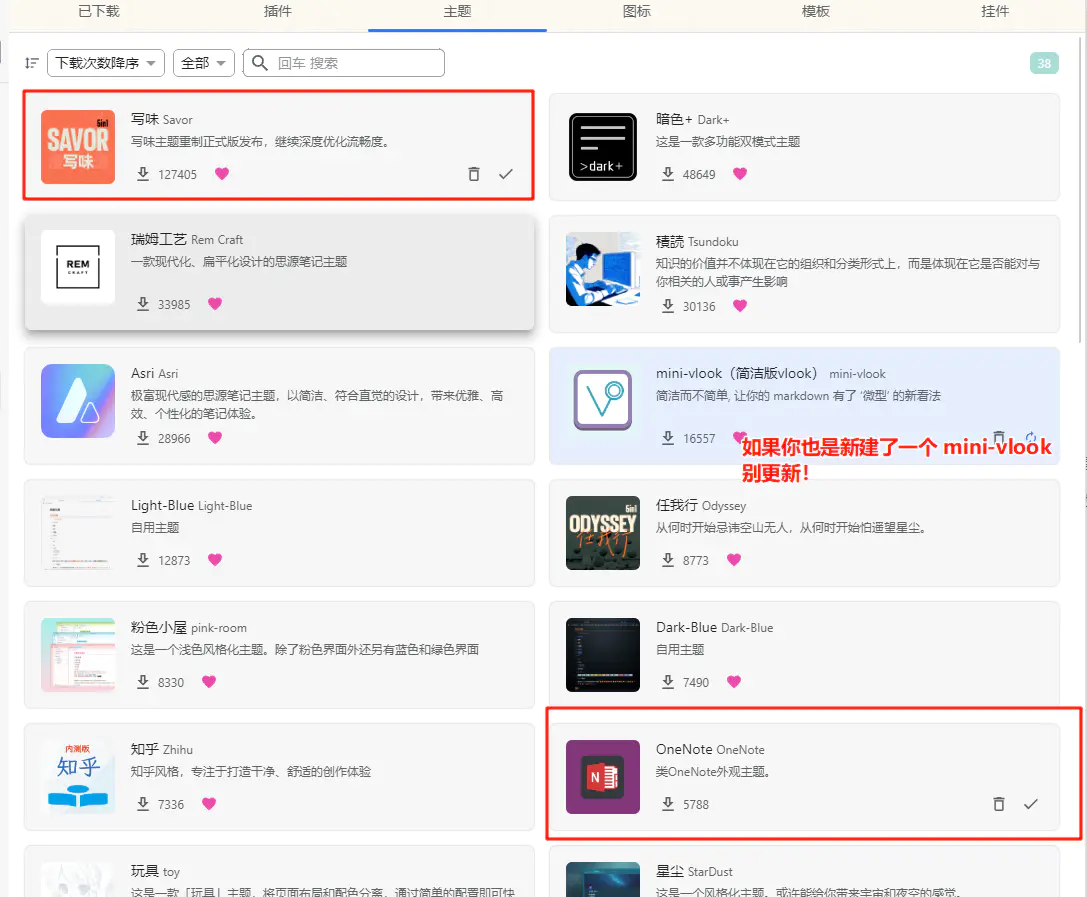Open the Light-Blue theme thumbnail
This screenshot has width=1087, height=897.
pyautogui.click(x=78, y=533)
